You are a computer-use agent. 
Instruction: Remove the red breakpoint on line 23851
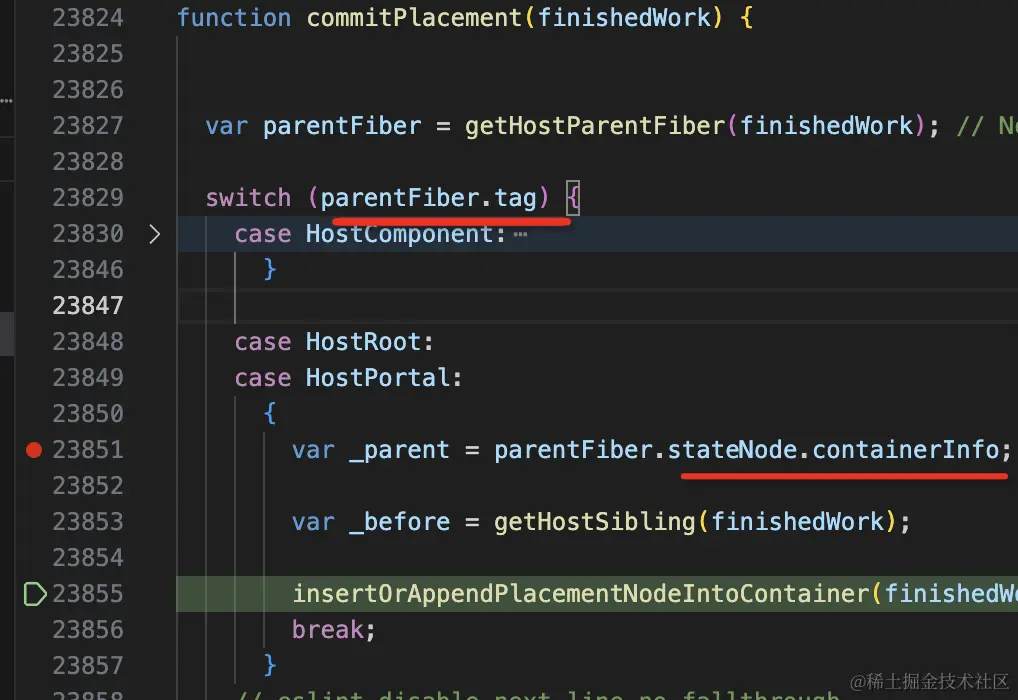coord(34,449)
